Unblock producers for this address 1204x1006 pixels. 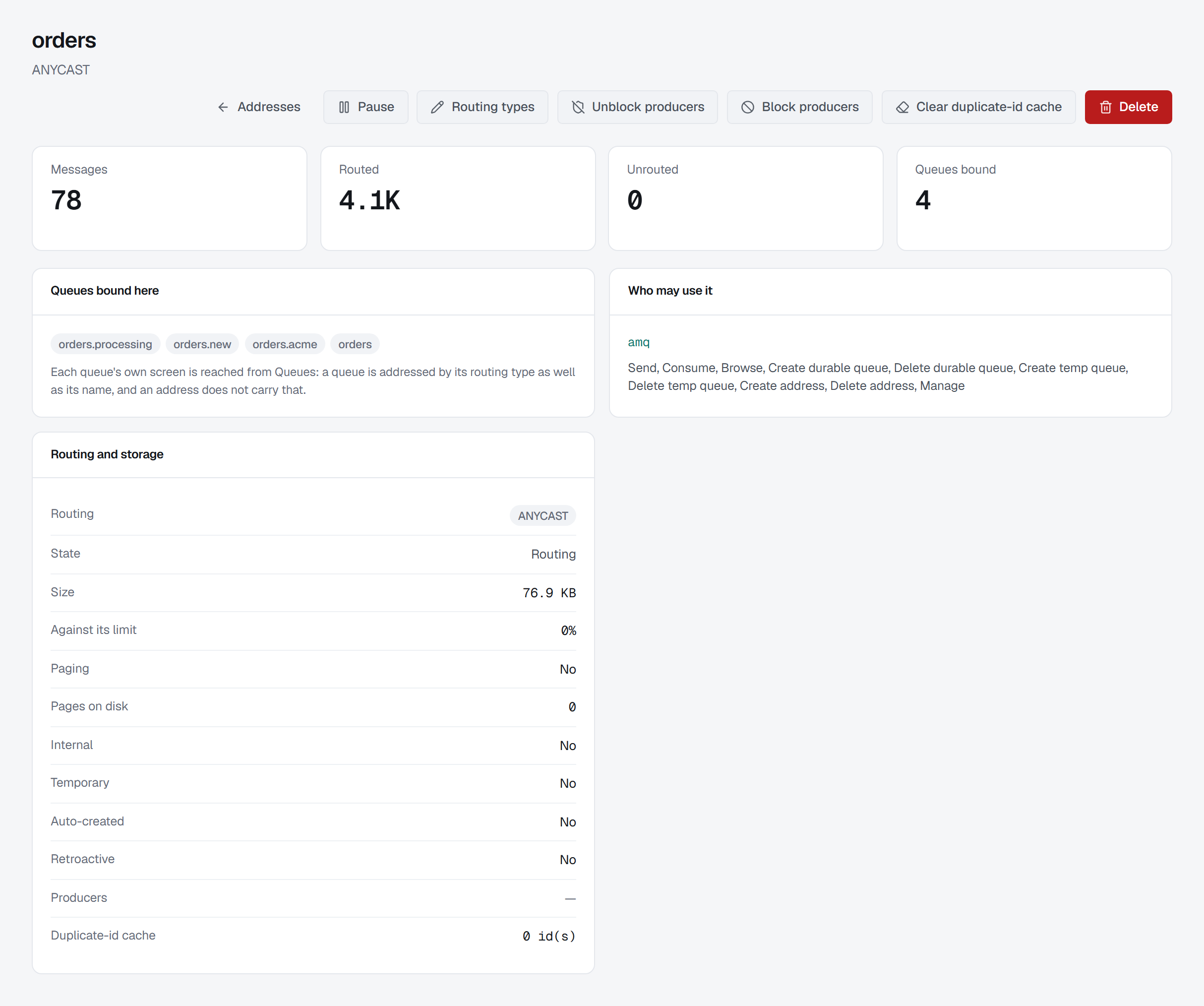coord(638,107)
